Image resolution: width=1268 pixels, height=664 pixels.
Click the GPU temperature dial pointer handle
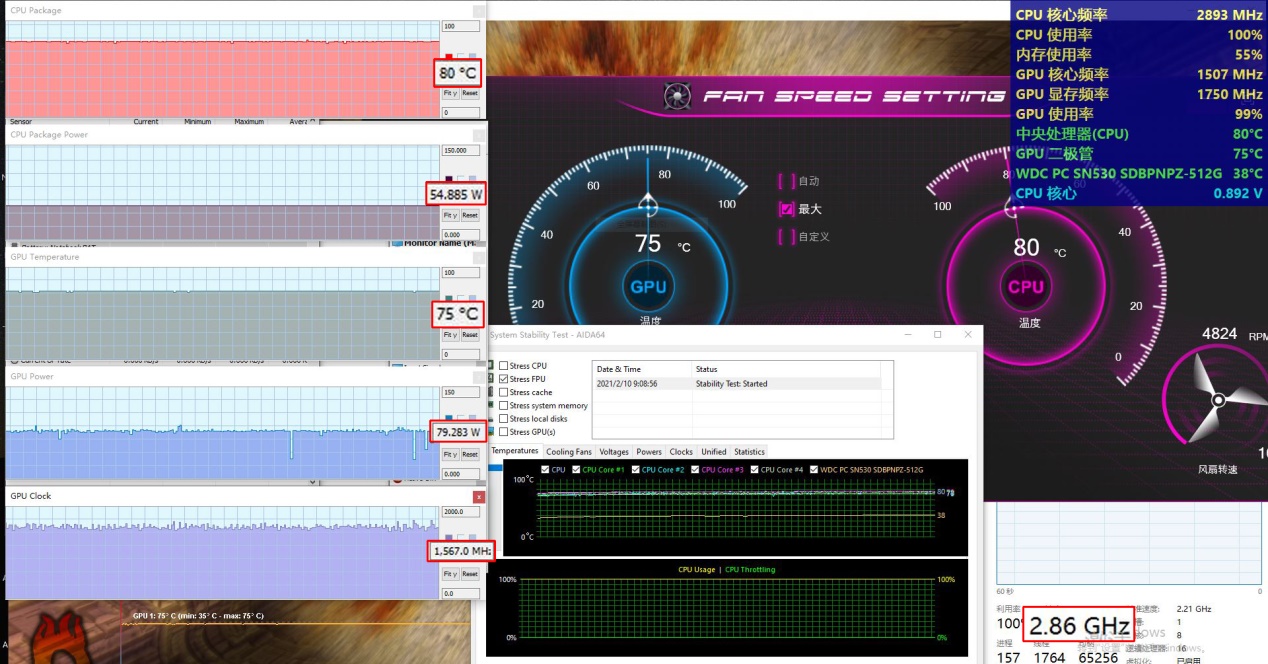pos(648,206)
